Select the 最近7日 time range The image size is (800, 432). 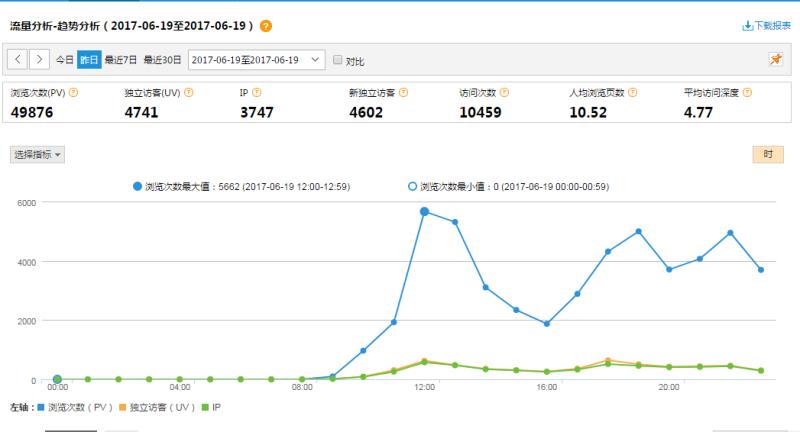point(120,60)
